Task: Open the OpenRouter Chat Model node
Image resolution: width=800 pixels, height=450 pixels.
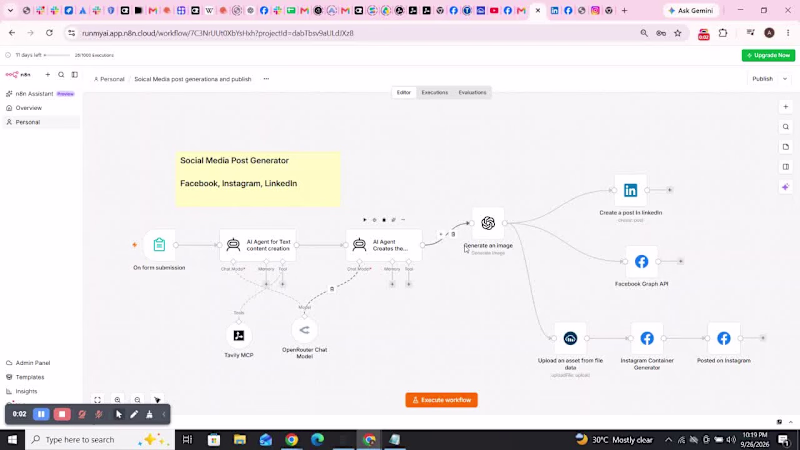Action: click(305, 330)
